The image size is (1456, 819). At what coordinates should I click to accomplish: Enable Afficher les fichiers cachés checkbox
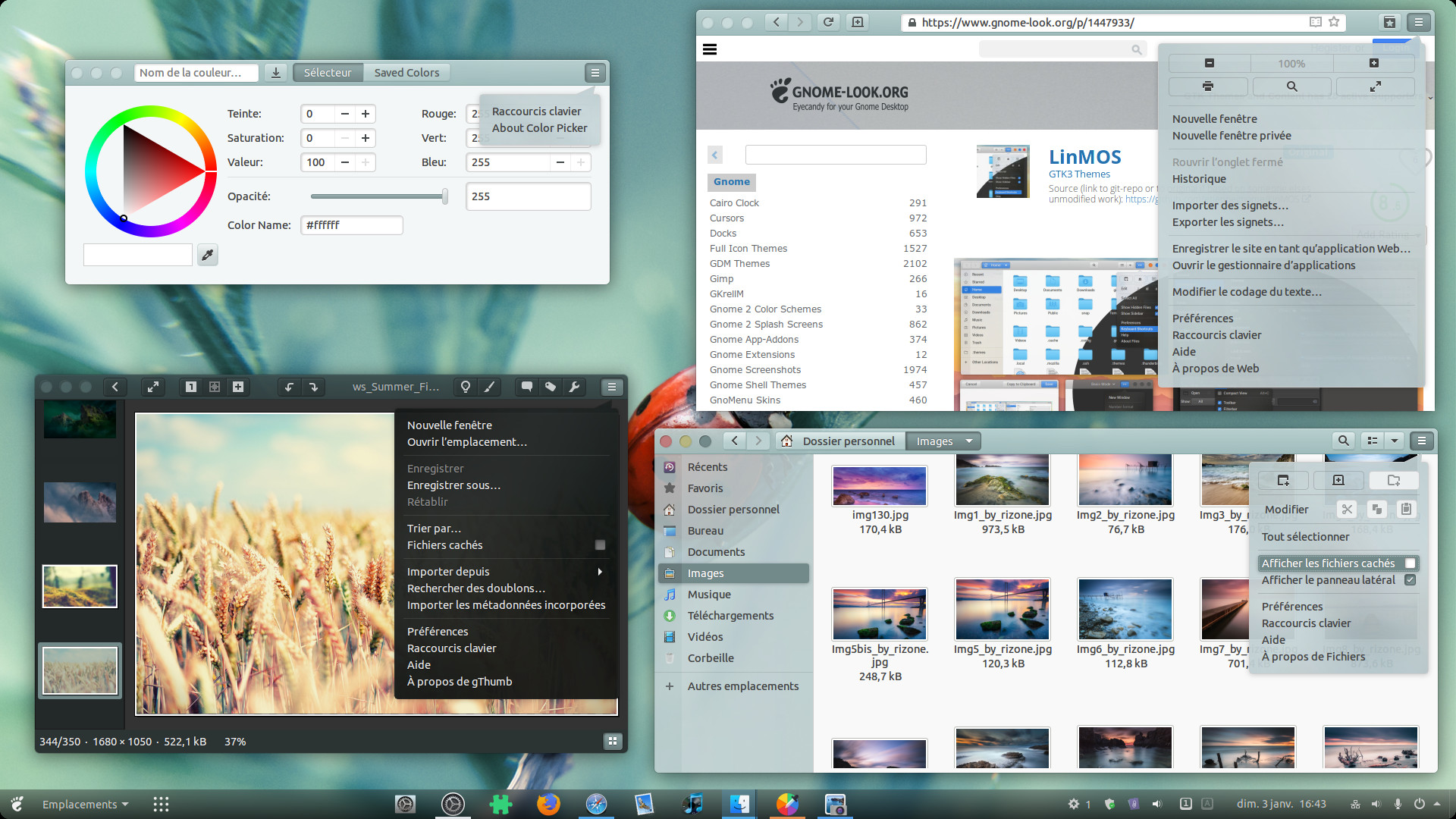(1410, 563)
